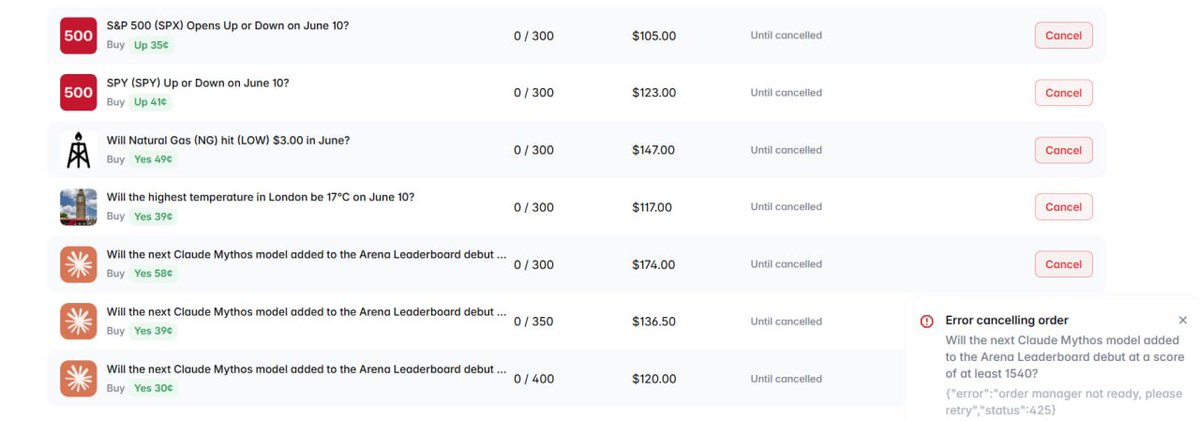This screenshot has height=421, width=1200.
Task: Cancel the Natural Gas $3.00 order
Action: click(1063, 150)
